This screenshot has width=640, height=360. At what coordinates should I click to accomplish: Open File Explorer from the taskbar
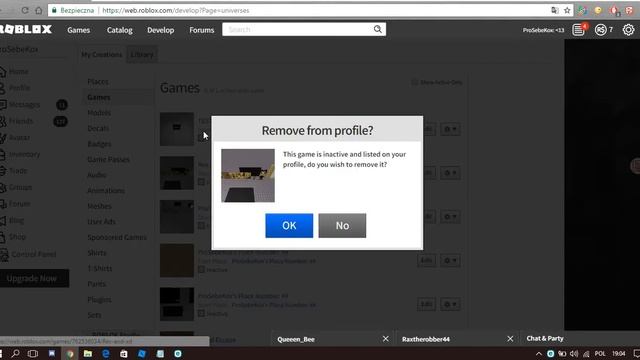click(x=88, y=353)
